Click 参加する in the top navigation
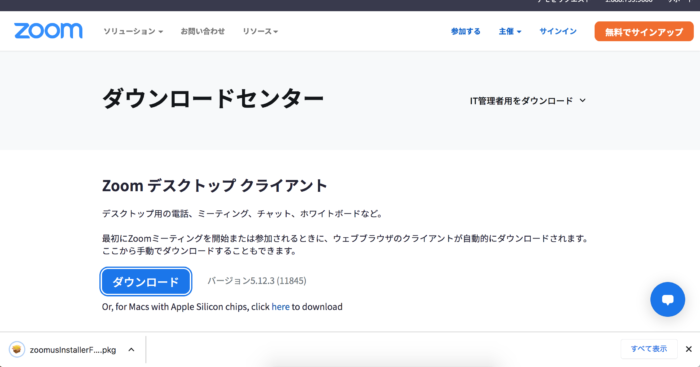This screenshot has width=700, height=367. tap(466, 32)
